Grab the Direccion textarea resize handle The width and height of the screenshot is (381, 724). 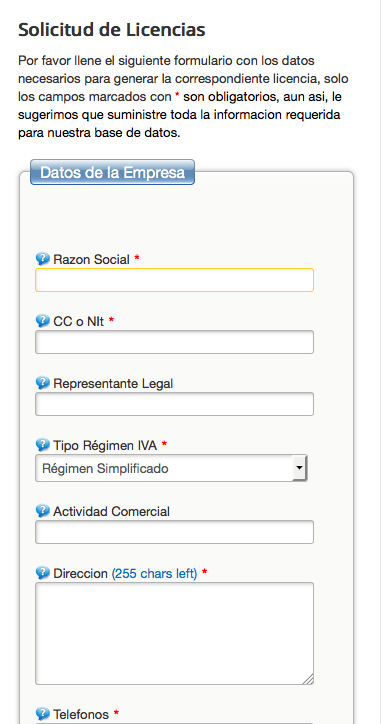[x=308, y=679]
